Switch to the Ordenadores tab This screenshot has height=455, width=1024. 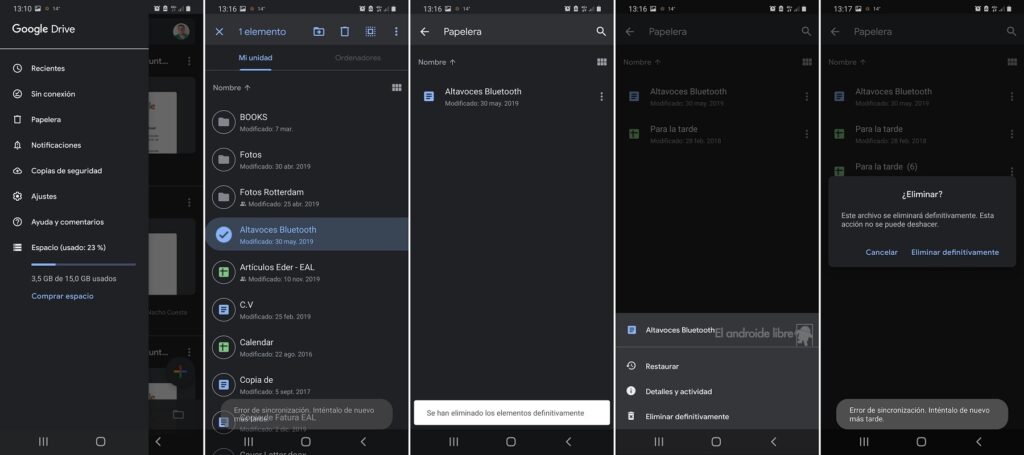[358, 57]
